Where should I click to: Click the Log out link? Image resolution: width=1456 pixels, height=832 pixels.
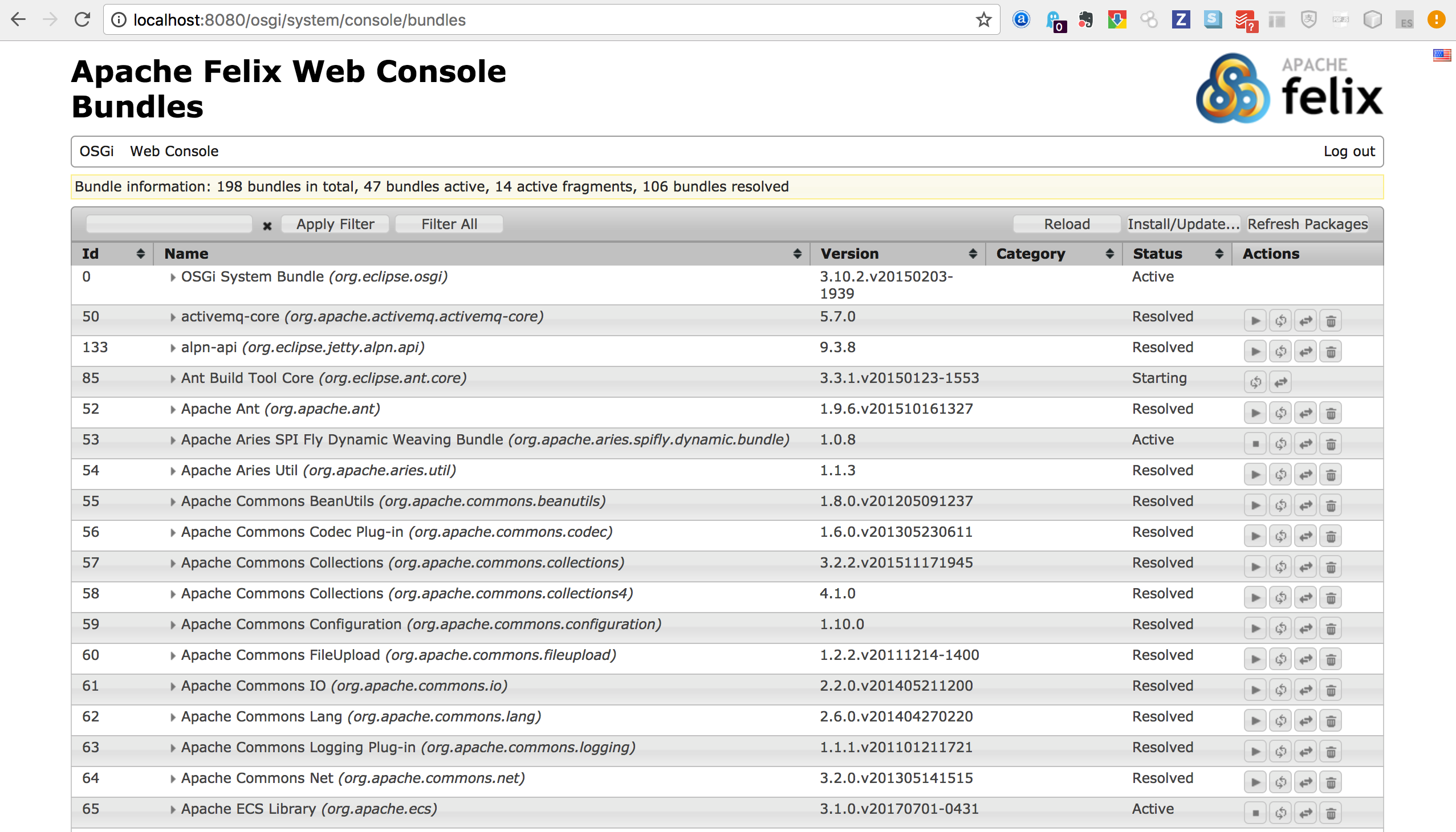(1348, 152)
